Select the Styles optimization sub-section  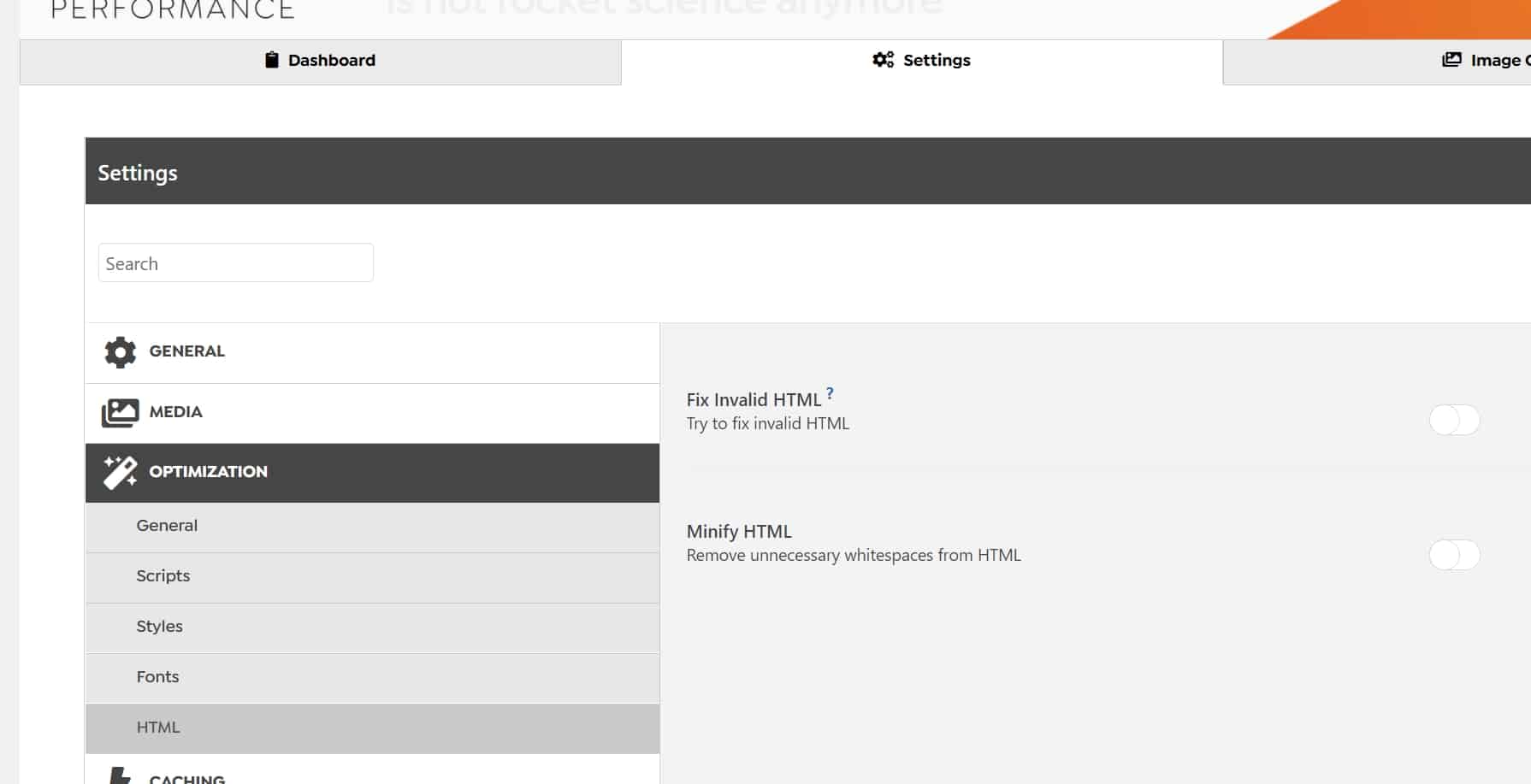(160, 627)
